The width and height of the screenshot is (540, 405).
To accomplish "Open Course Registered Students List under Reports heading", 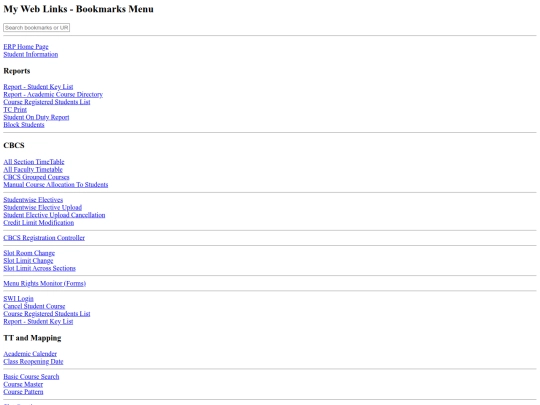I will 47,102.
